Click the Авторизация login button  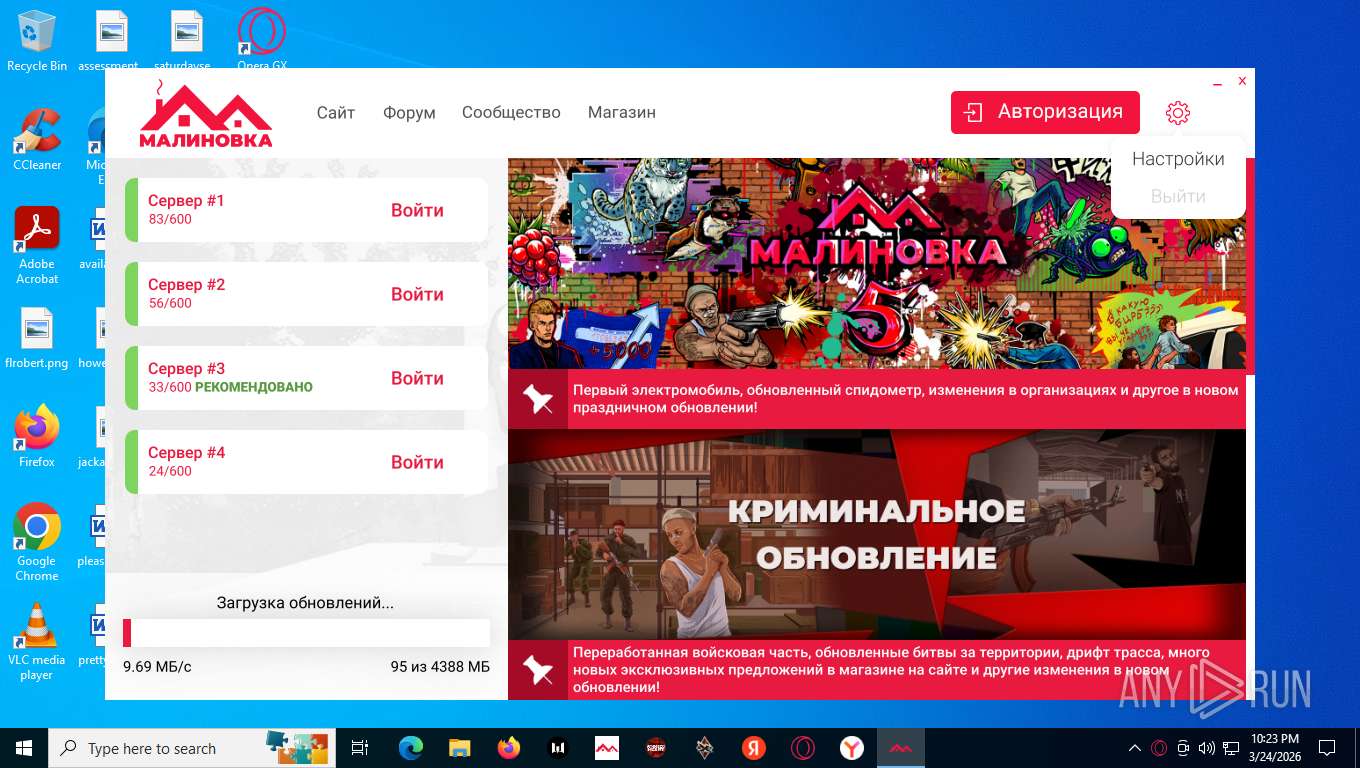(x=1045, y=112)
